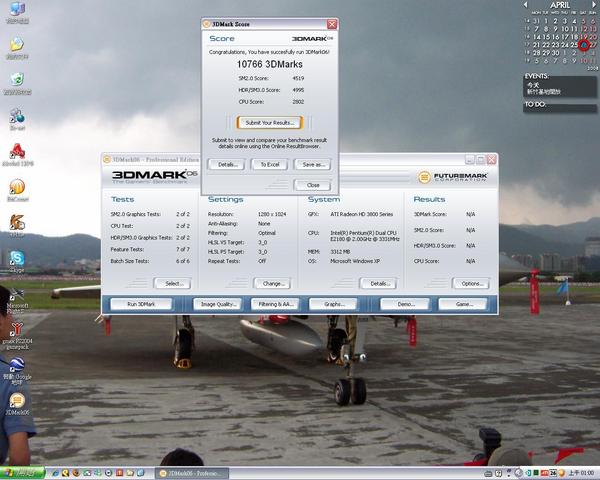Click the taskbar clock showing 01:00

[581, 473]
